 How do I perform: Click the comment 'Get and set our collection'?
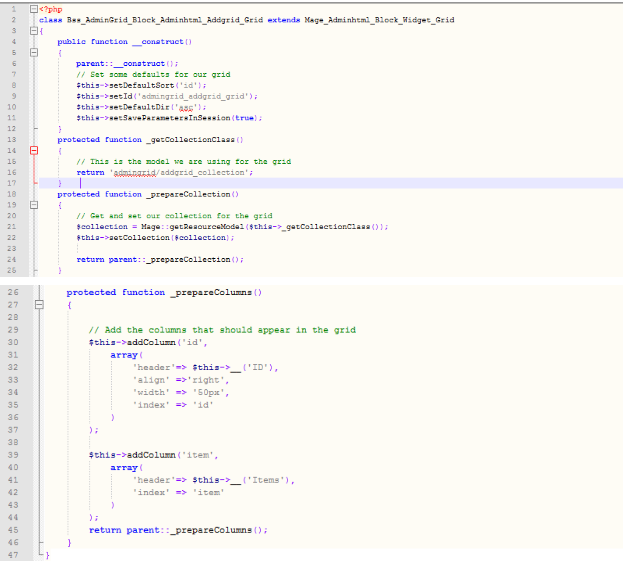point(174,216)
